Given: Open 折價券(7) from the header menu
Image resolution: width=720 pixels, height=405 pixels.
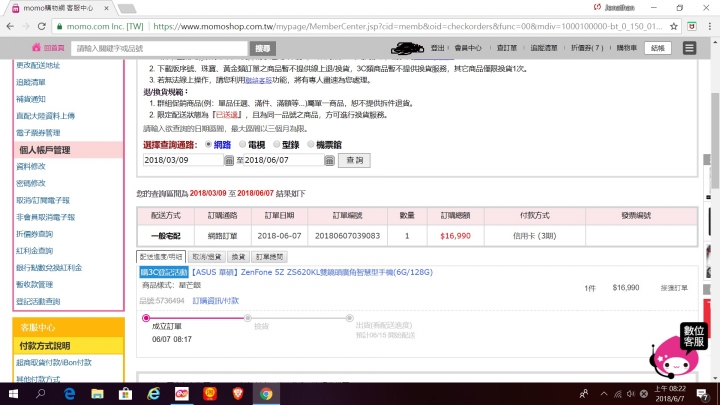Looking at the screenshot, I should (587, 48).
